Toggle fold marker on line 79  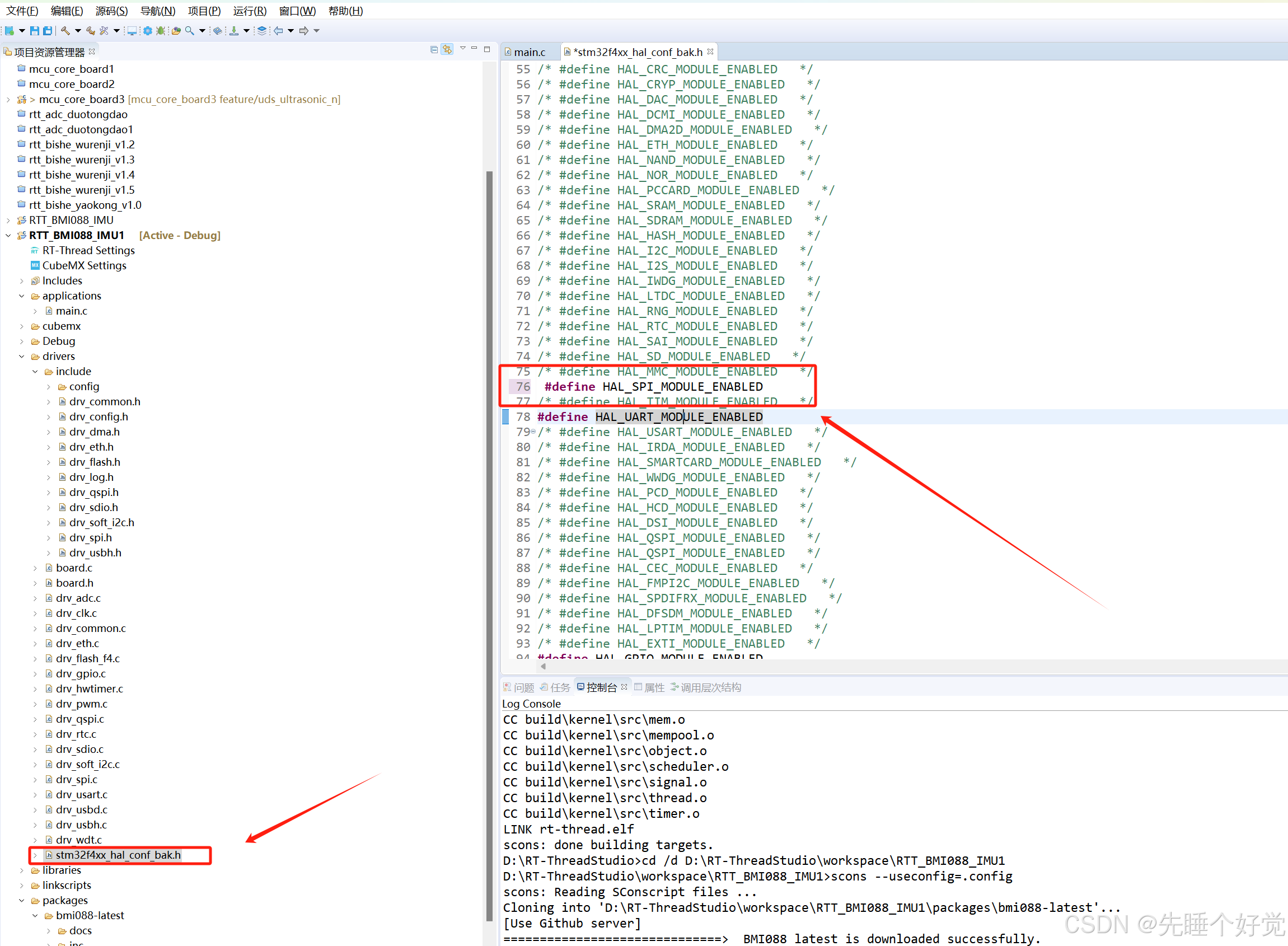tap(533, 432)
